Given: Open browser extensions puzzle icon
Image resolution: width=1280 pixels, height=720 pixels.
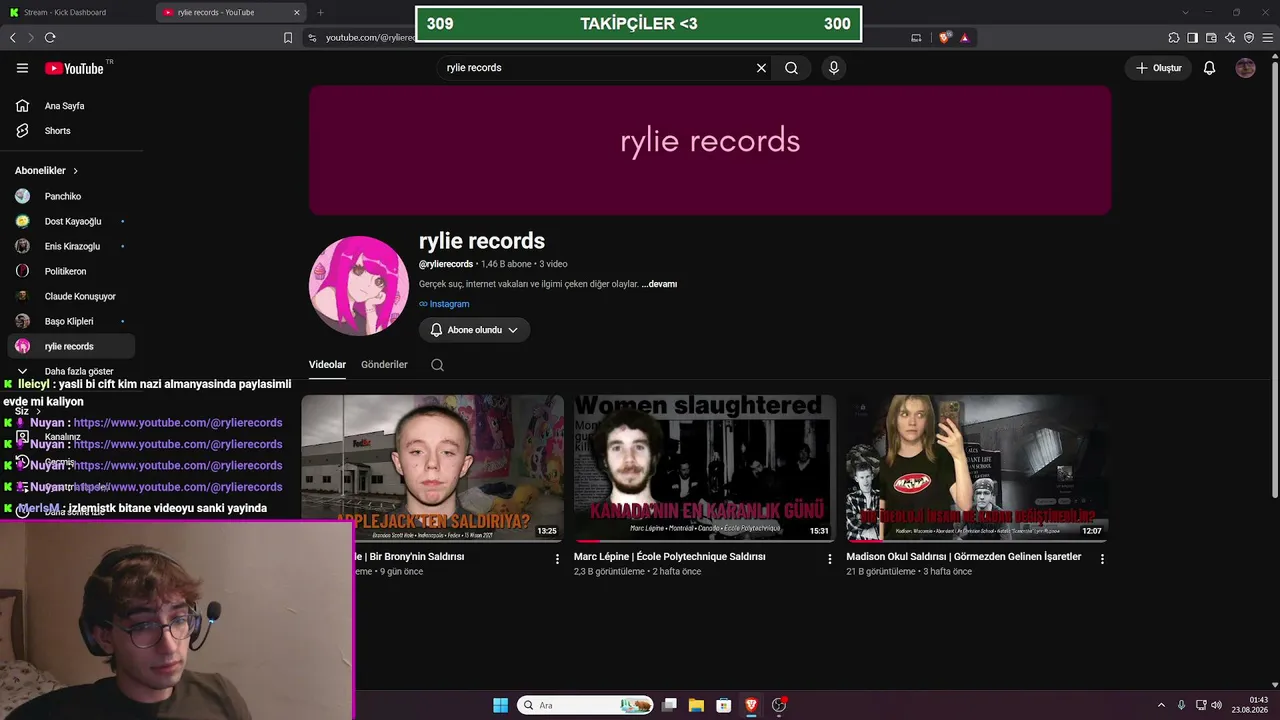Looking at the screenshot, I should pos(1174,37).
